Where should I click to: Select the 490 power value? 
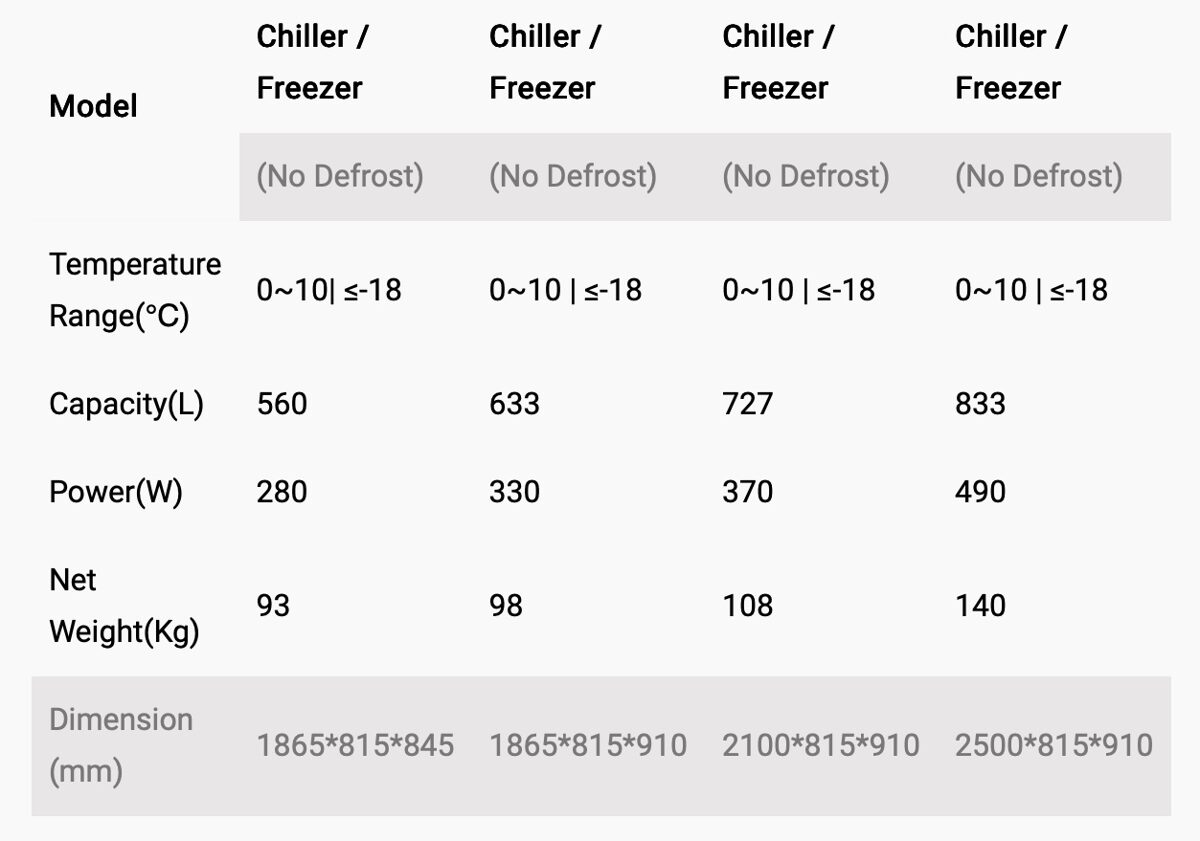[980, 492]
